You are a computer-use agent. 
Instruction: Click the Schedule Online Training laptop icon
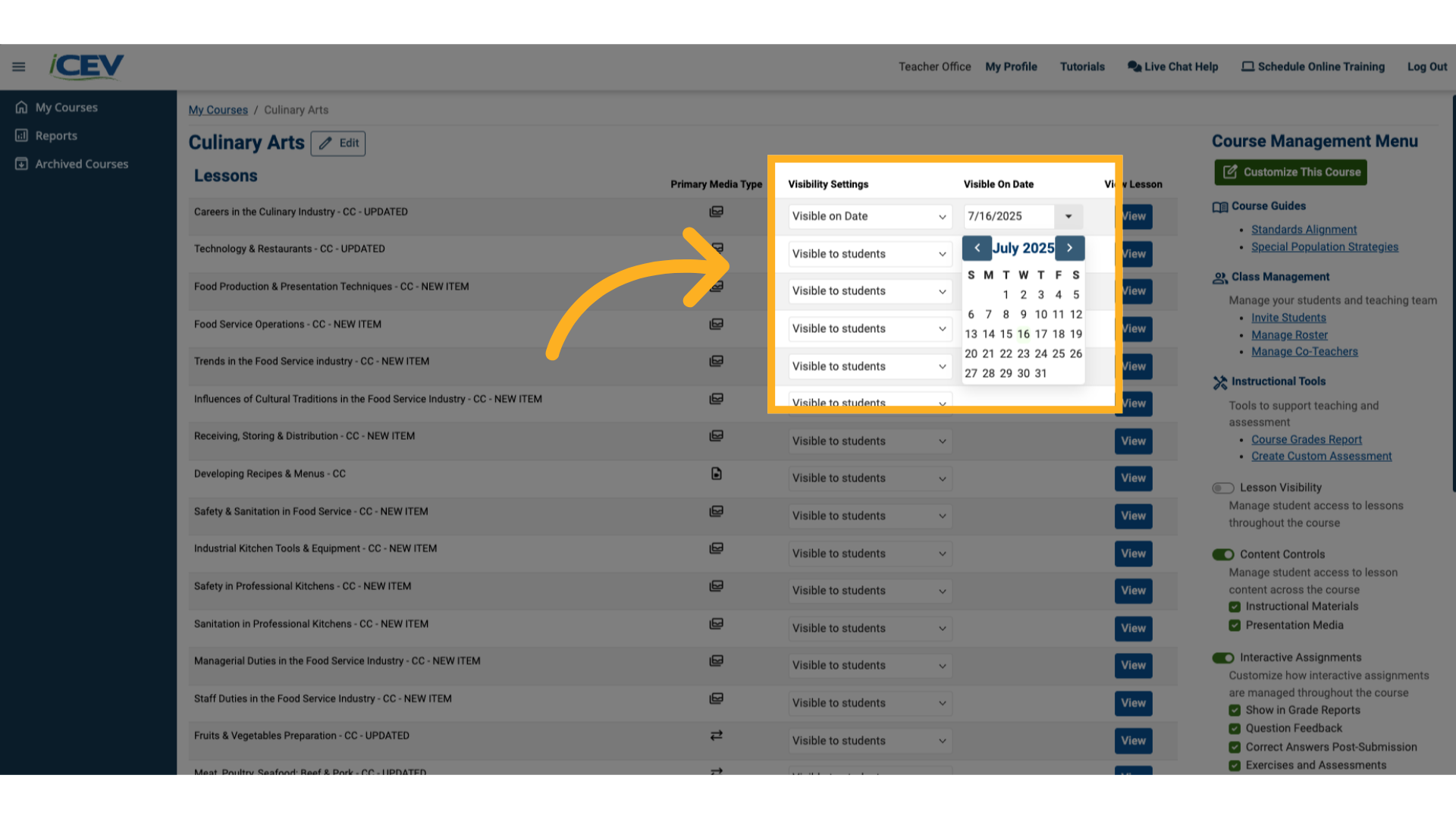1247,67
